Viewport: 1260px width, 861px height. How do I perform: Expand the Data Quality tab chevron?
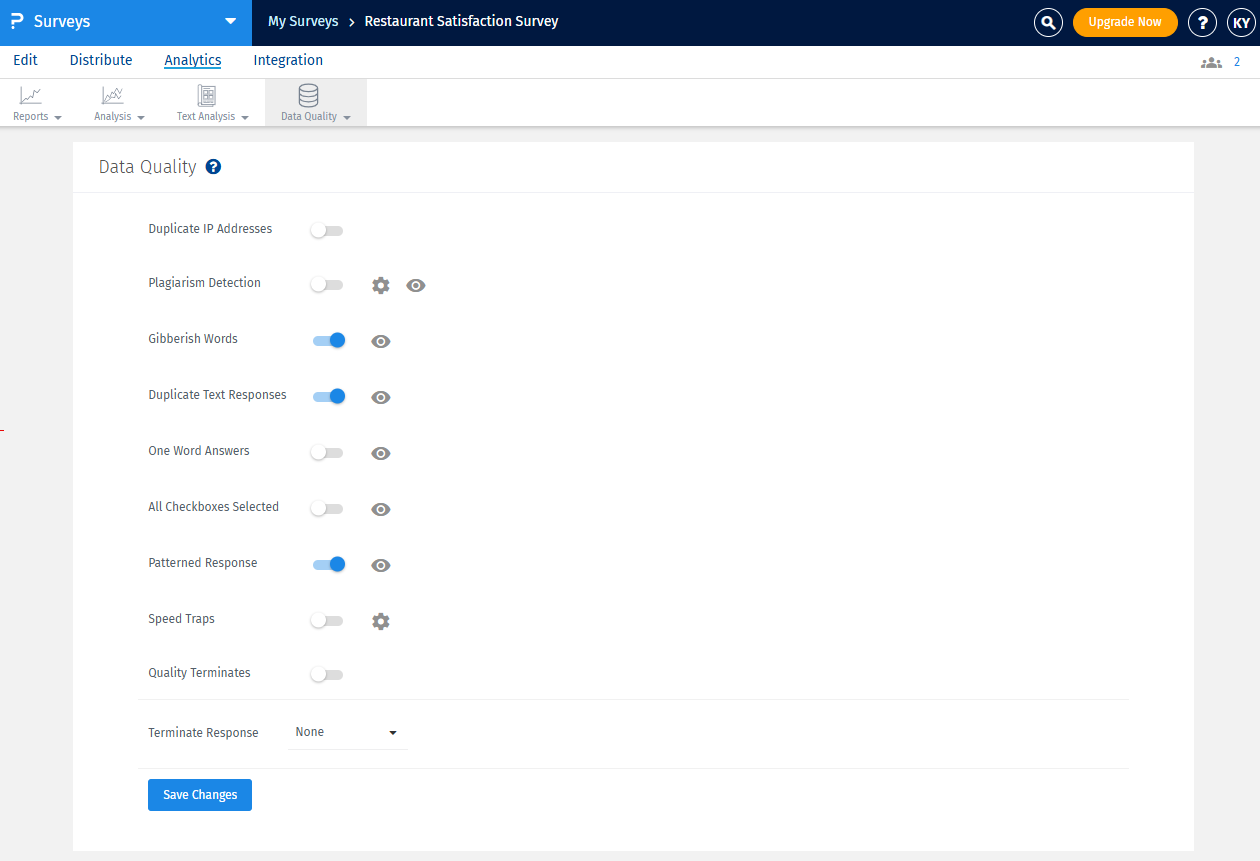pos(347,117)
